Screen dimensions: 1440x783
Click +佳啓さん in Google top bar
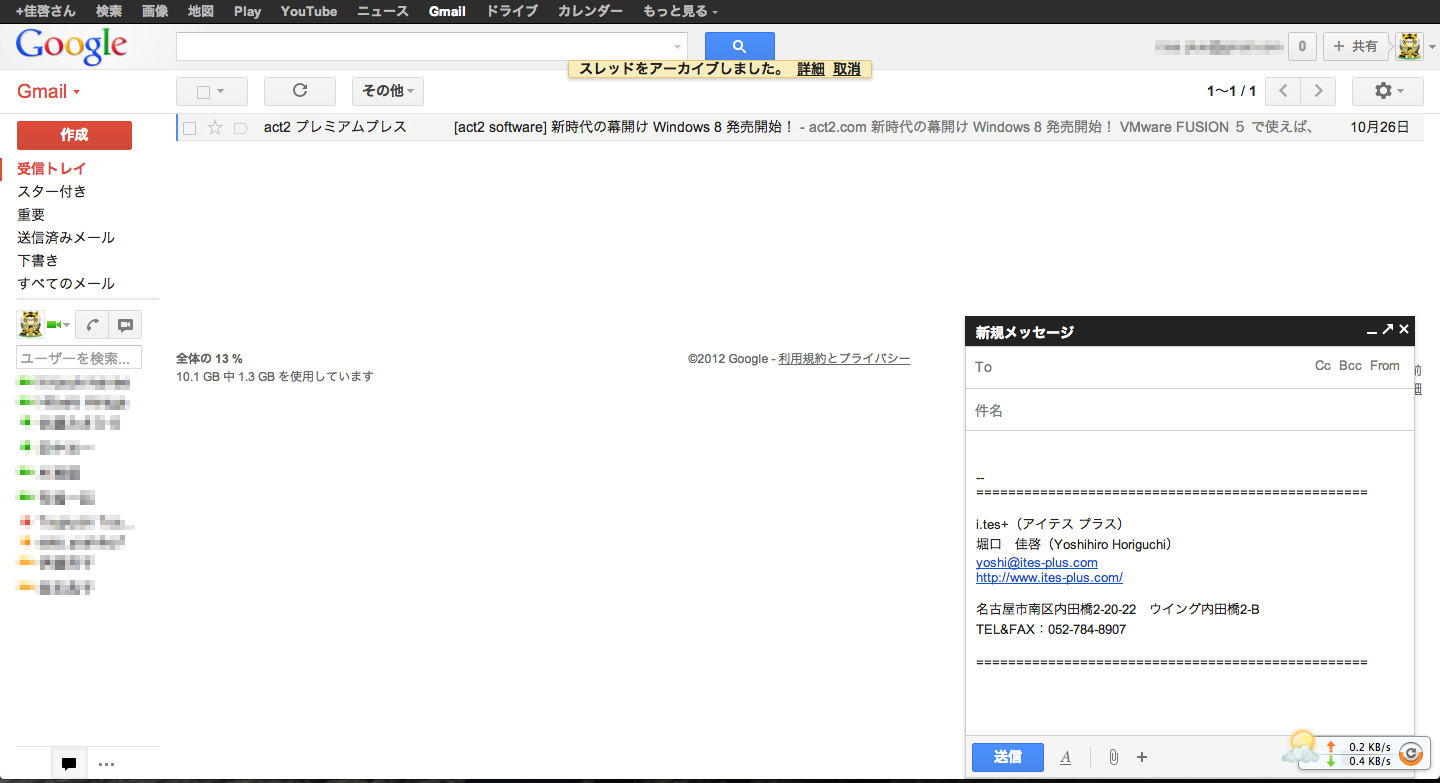pyautogui.click(x=46, y=11)
